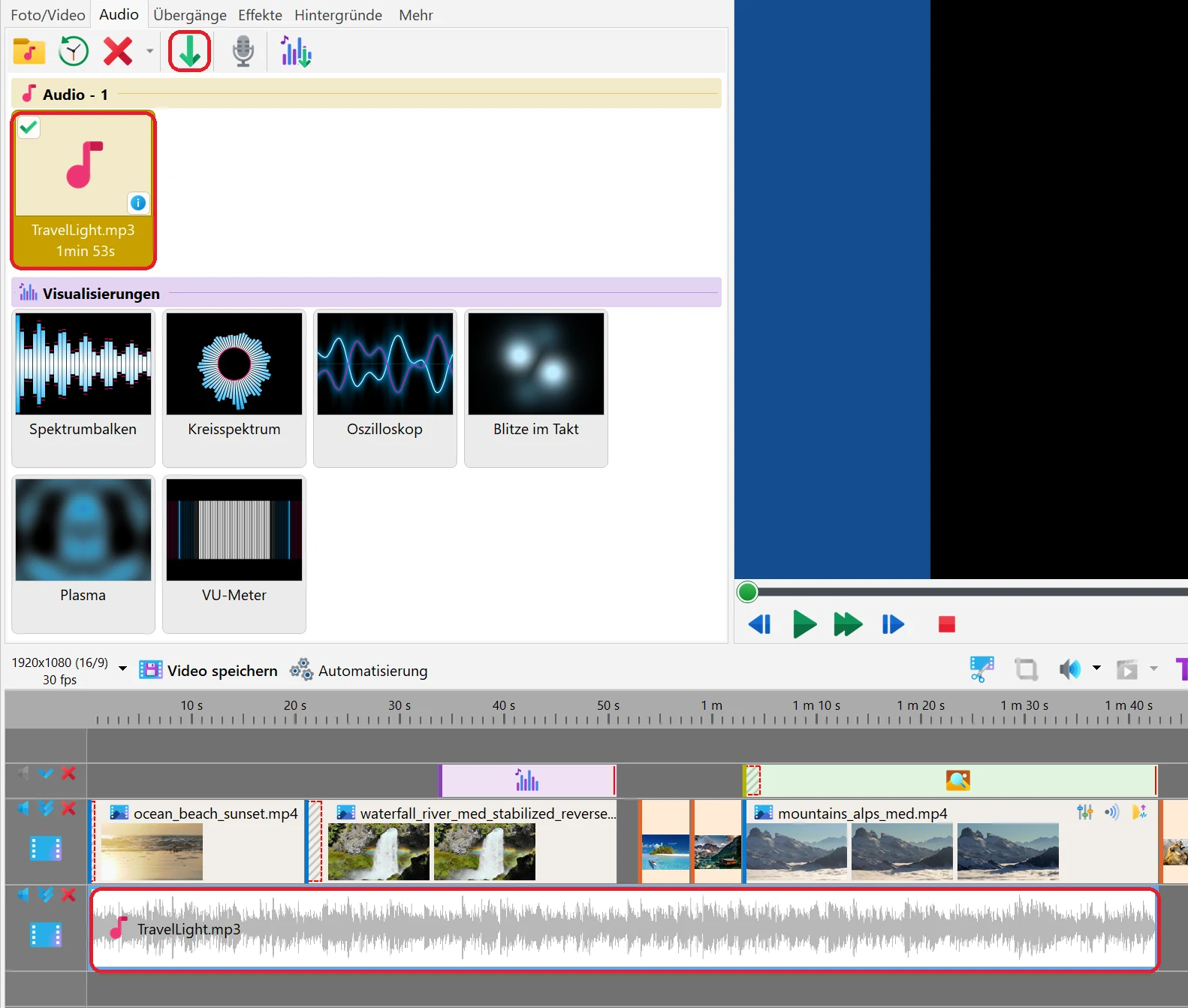
Task: Open dropdown arrow next to volume icon
Action: click(x=1096, y=668)
